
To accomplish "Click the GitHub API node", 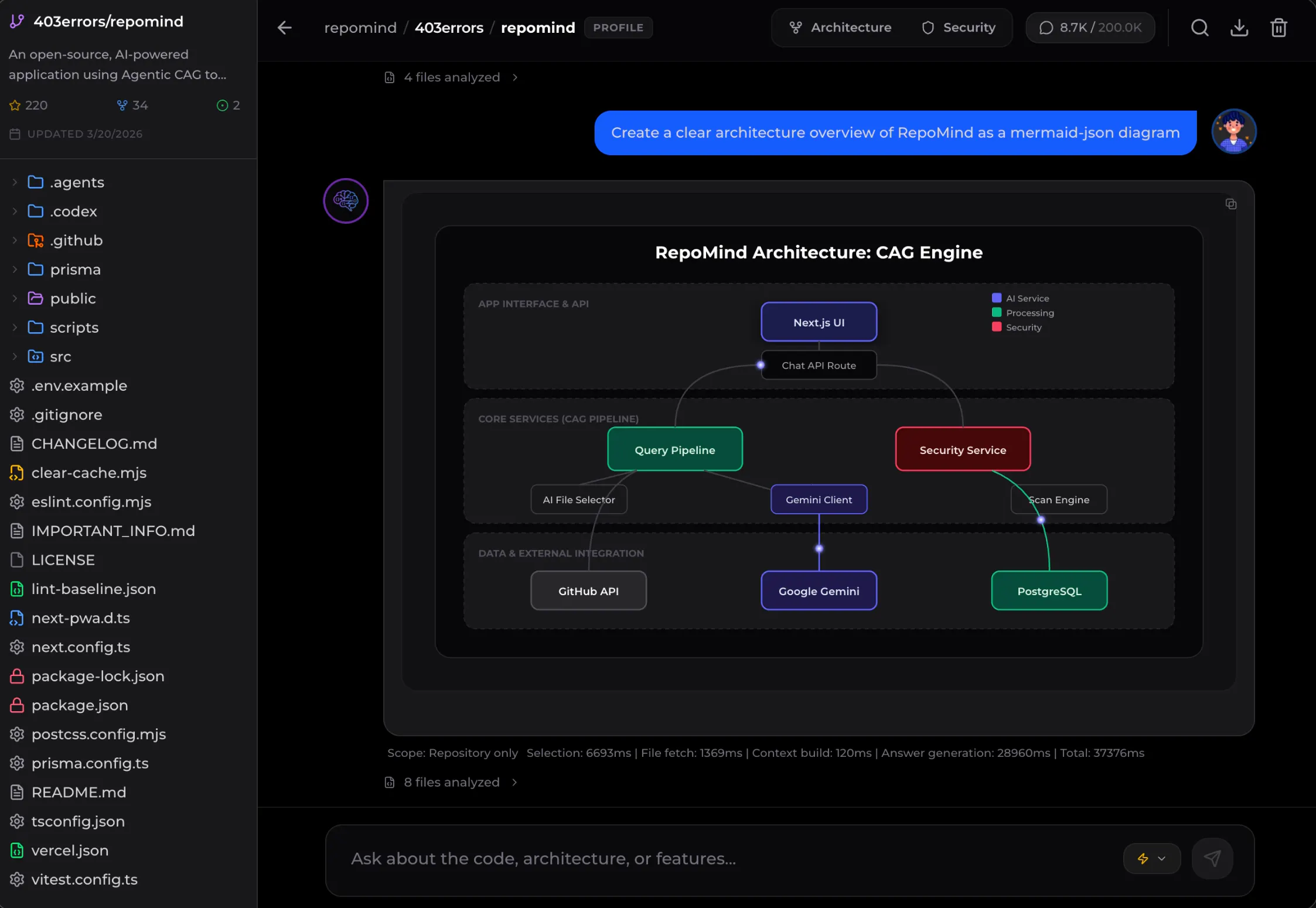I will click(588, 591).
